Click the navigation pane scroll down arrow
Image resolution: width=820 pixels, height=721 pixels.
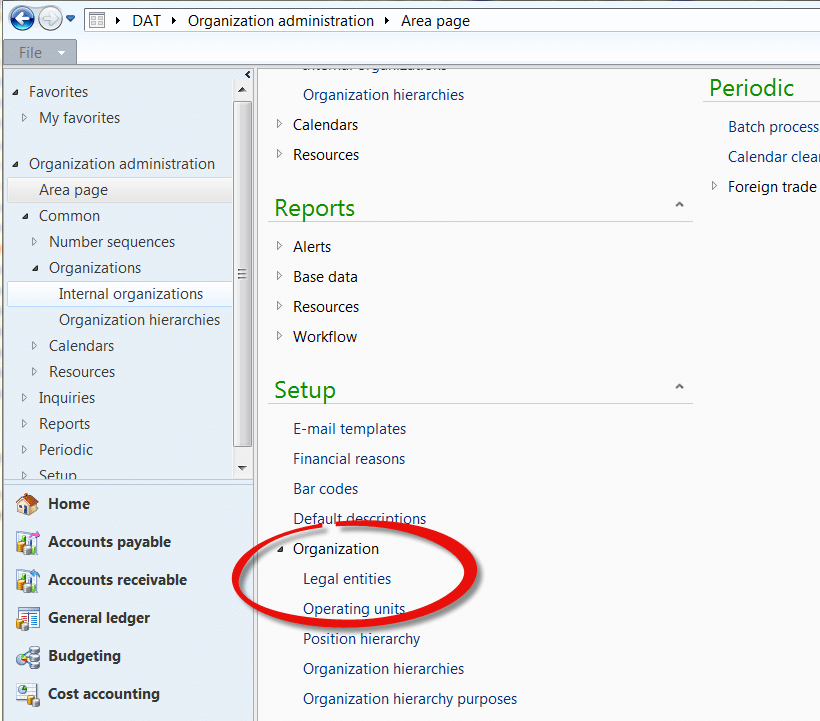[242, 468]
